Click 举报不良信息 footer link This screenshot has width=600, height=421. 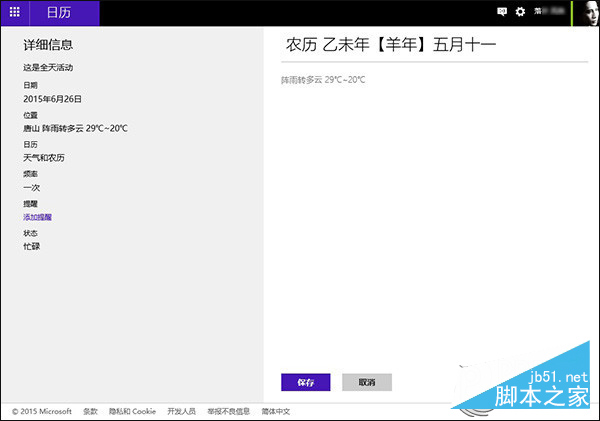pos(228,411)
